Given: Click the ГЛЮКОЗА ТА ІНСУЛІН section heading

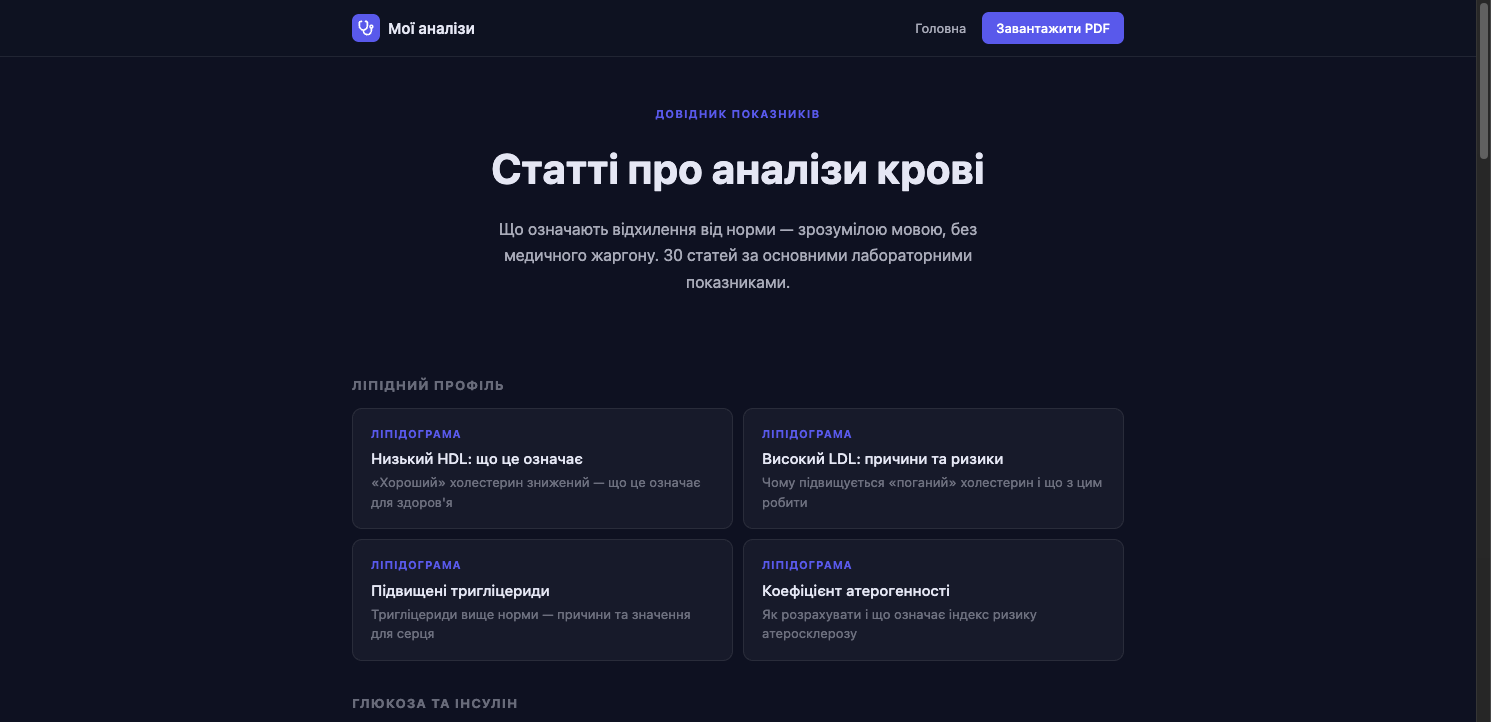Looking at the screenshot, I should point(435,704).
